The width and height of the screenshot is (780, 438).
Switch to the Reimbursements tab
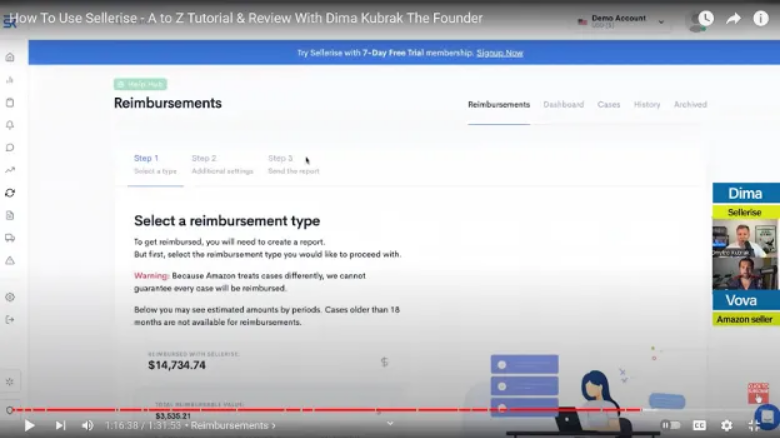[498, 105]
